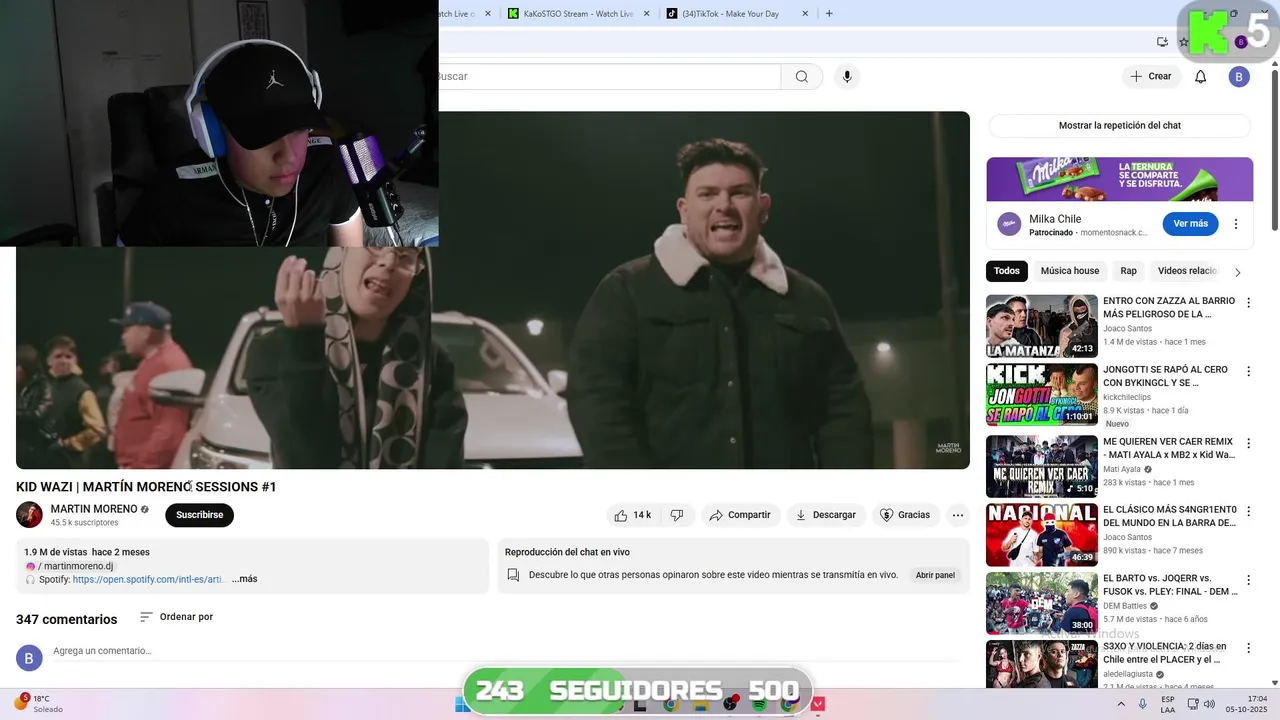Open Spotify from the taskbar
Viewport: 1280px width, 720px height.
pos(759,704)
